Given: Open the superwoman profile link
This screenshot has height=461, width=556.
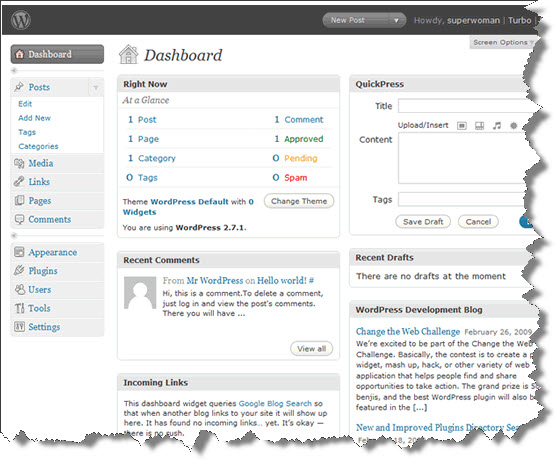Looking at the screenshot, I should point(473,20).
